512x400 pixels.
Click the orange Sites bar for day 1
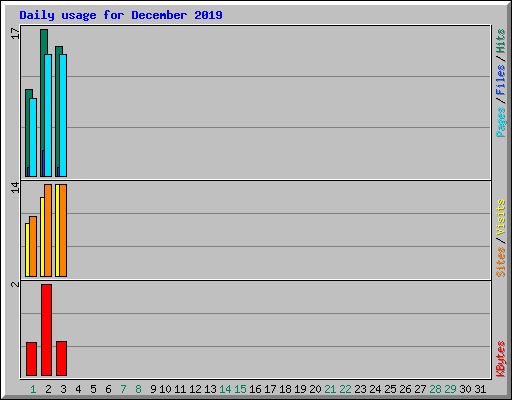click(x=33, y=246)
